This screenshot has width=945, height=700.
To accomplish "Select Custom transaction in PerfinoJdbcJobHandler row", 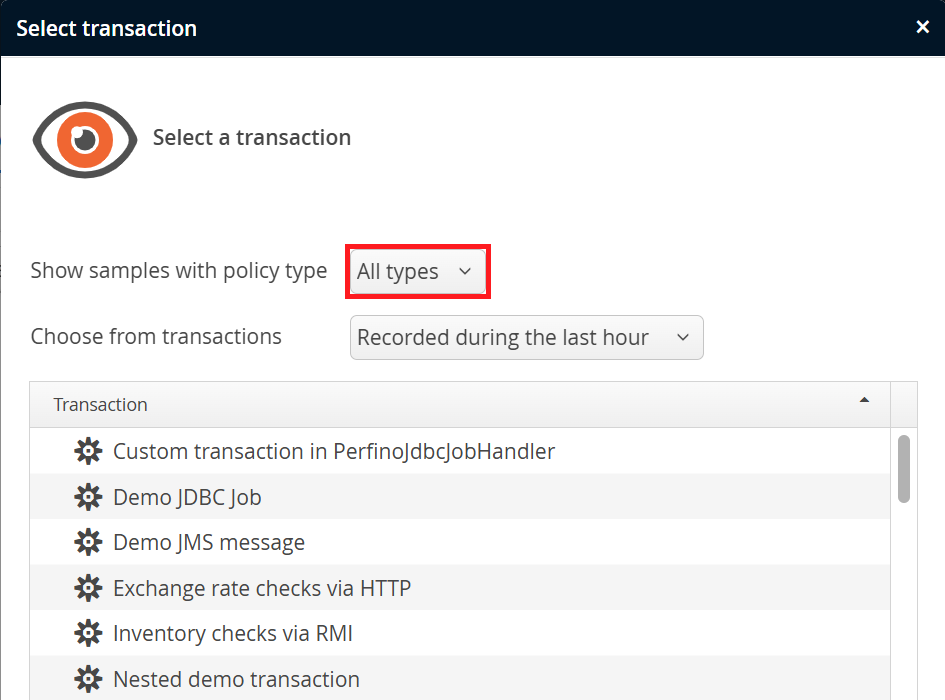I will 333,451.
